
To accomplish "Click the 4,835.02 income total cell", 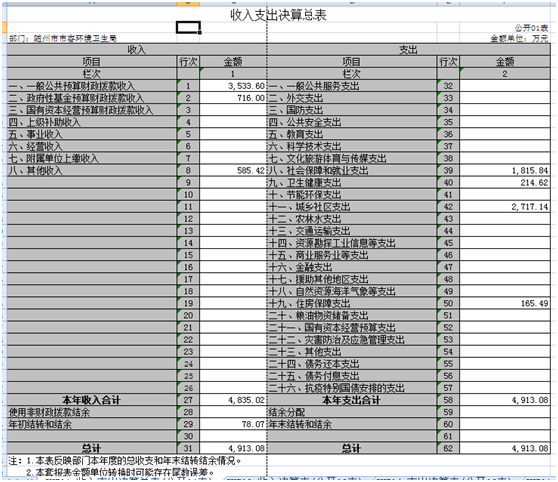I will (x=233, y=400).
